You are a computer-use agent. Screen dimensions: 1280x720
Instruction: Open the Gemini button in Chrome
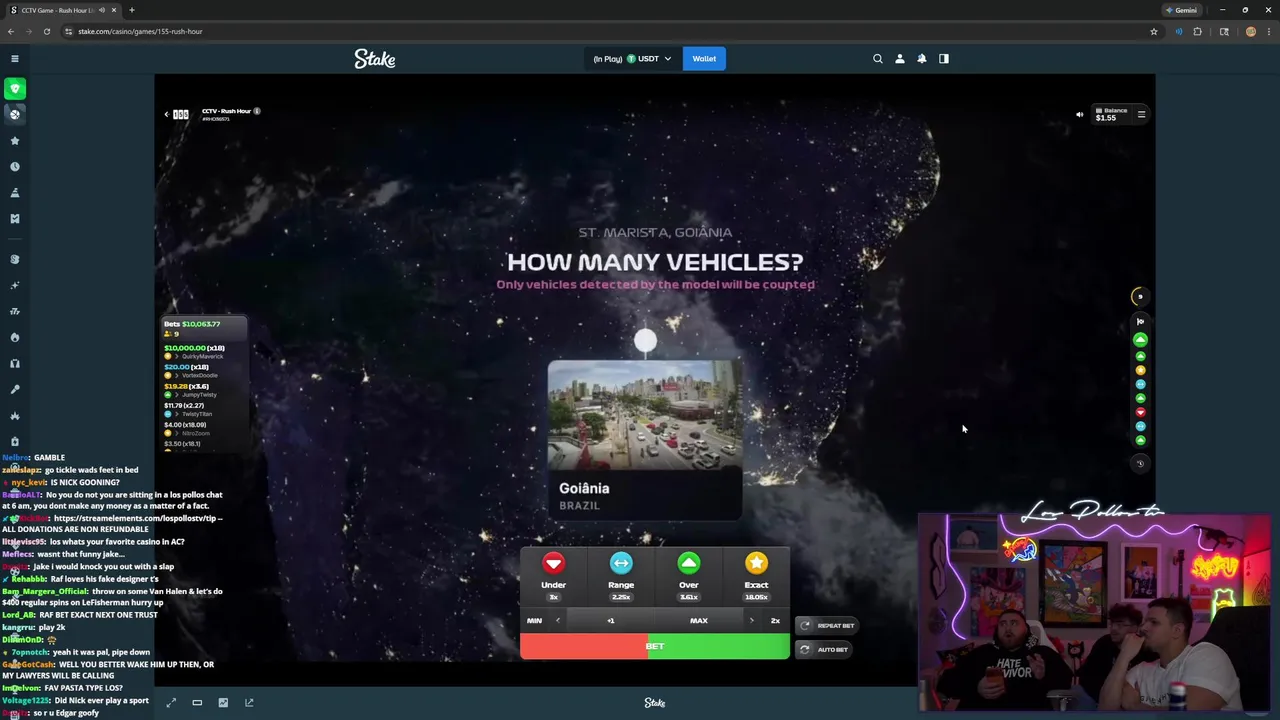1182,10
